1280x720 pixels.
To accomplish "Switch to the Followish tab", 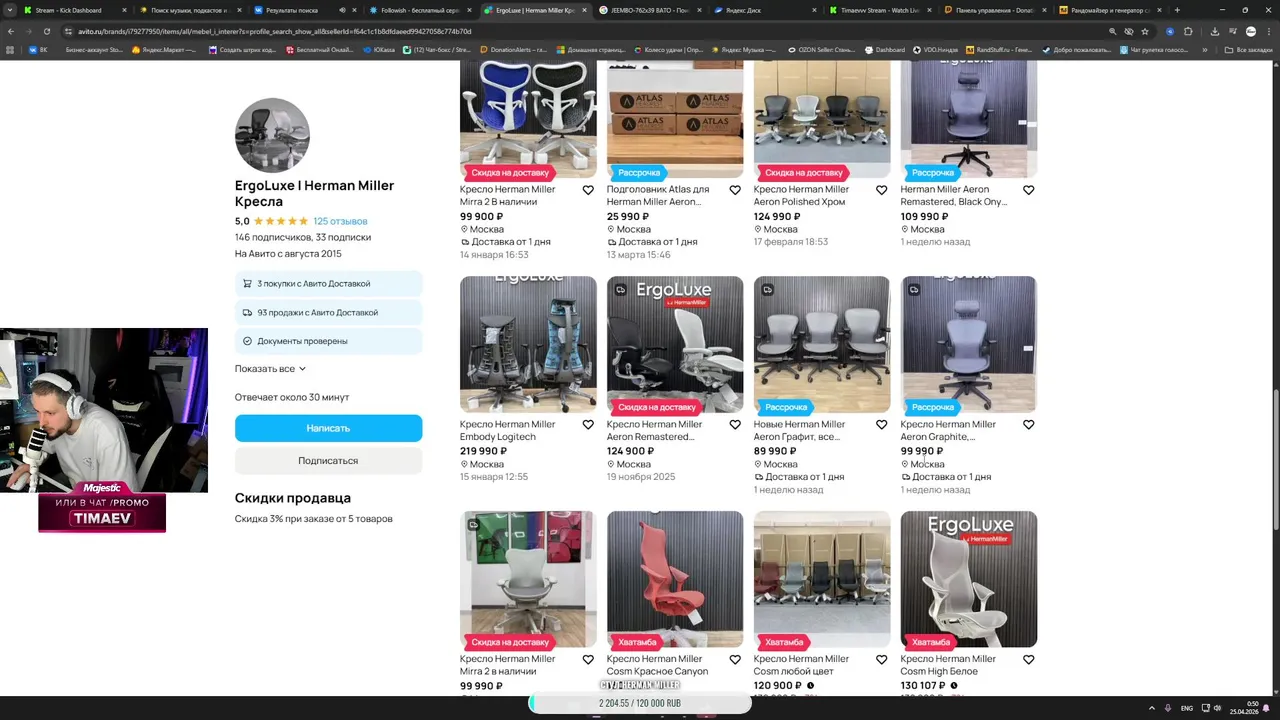I will [421, 10].
